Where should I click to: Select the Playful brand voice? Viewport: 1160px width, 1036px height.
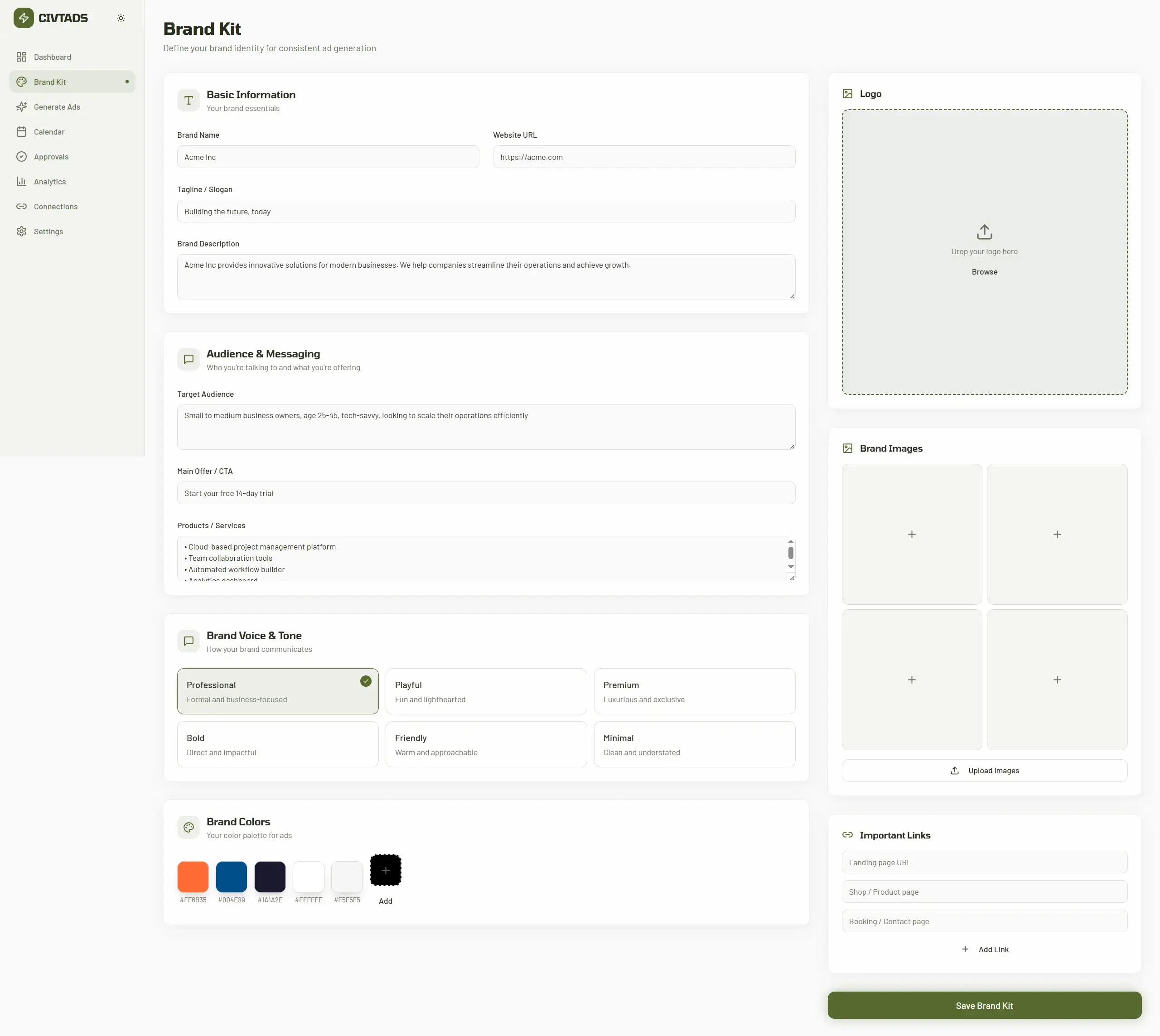(x=486, y=691)
